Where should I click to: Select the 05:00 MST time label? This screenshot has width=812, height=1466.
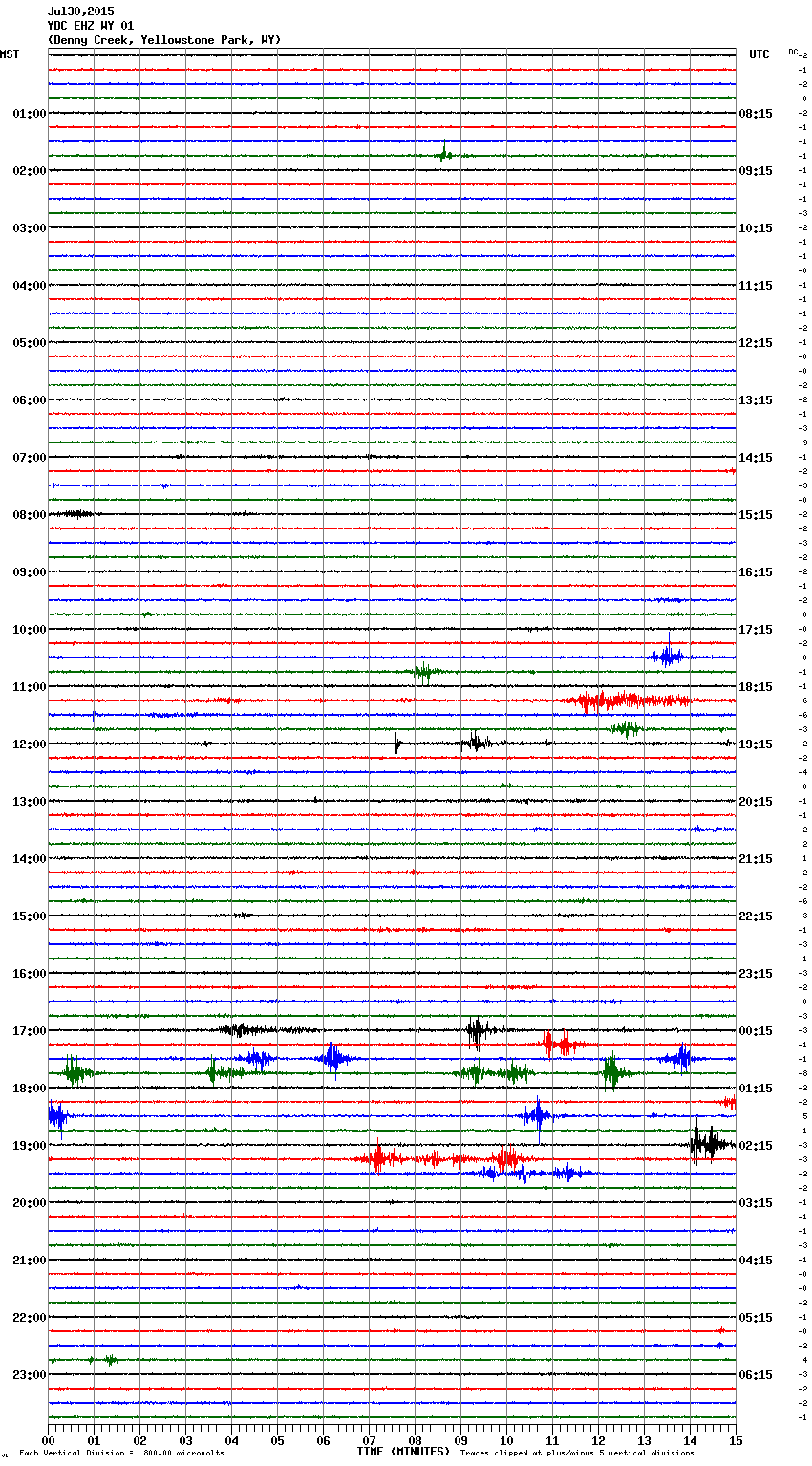pyautogui.click(x=29, y=343)
